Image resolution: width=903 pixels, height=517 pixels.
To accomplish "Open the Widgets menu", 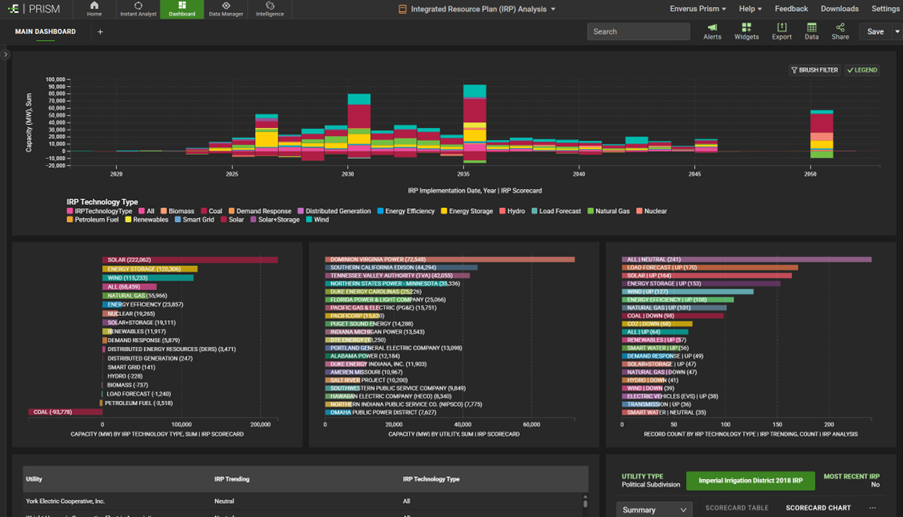I will [x=746, y=31].
